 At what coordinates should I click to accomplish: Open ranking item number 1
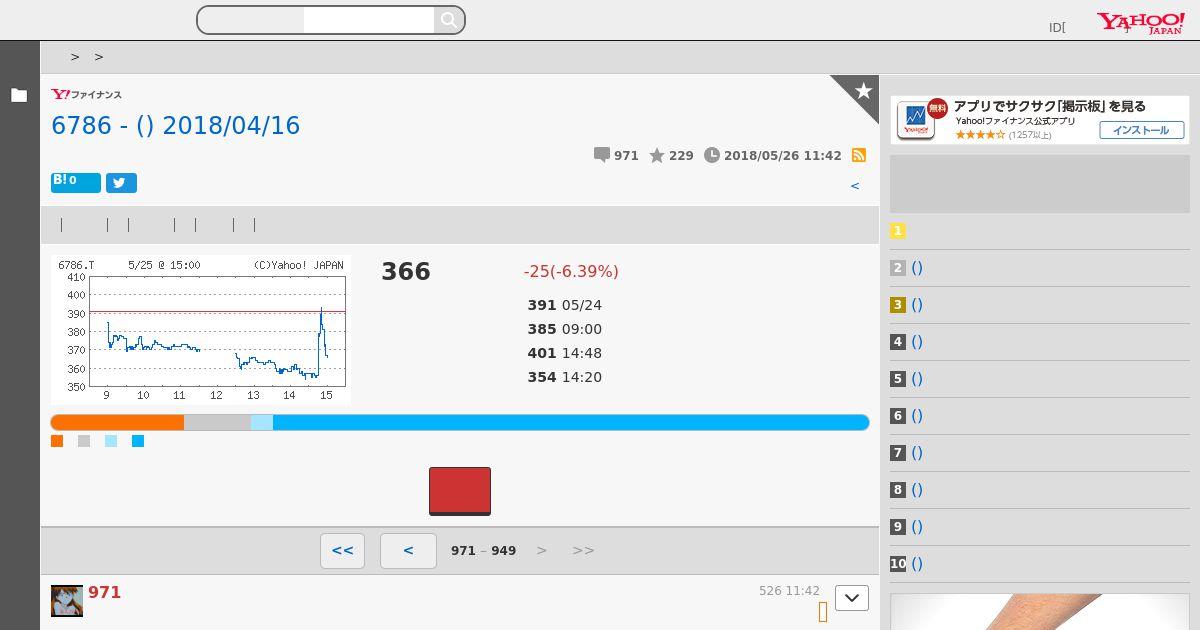point(898,231)
